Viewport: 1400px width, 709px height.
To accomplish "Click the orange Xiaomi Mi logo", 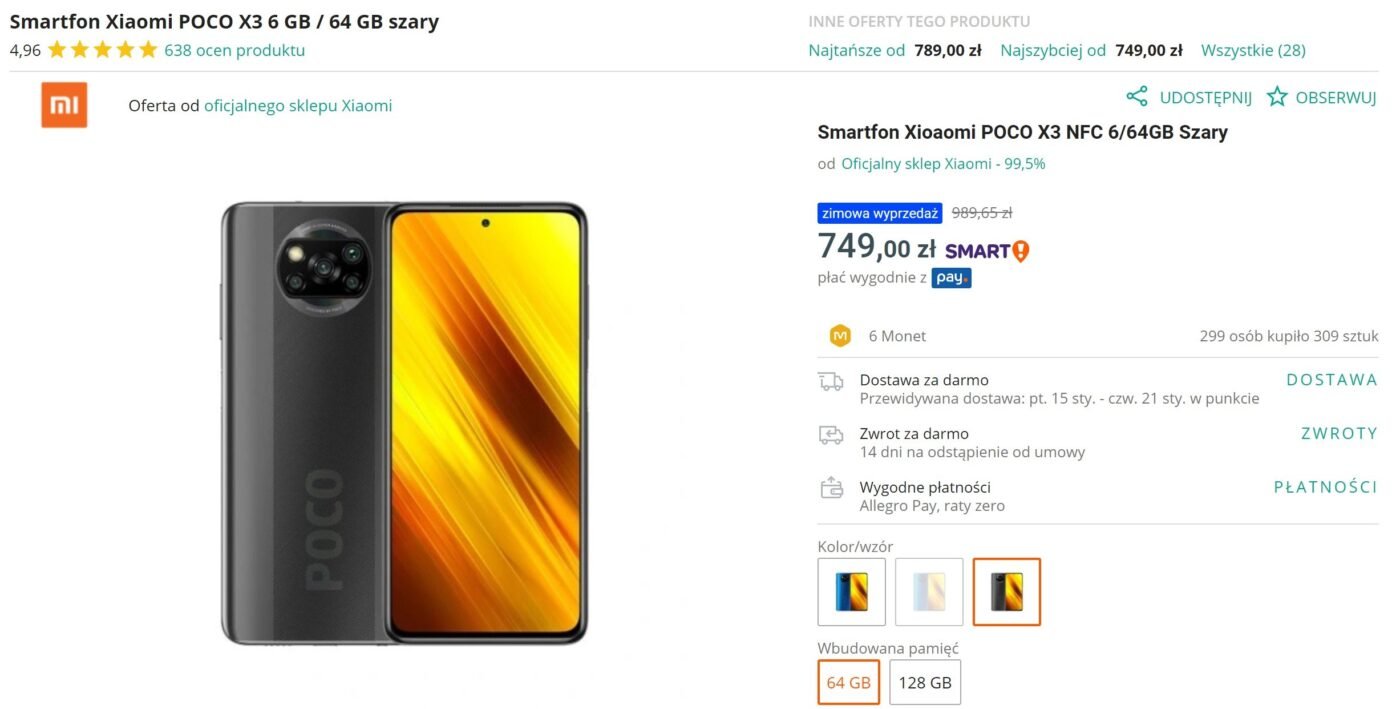I will coord(64,105).
